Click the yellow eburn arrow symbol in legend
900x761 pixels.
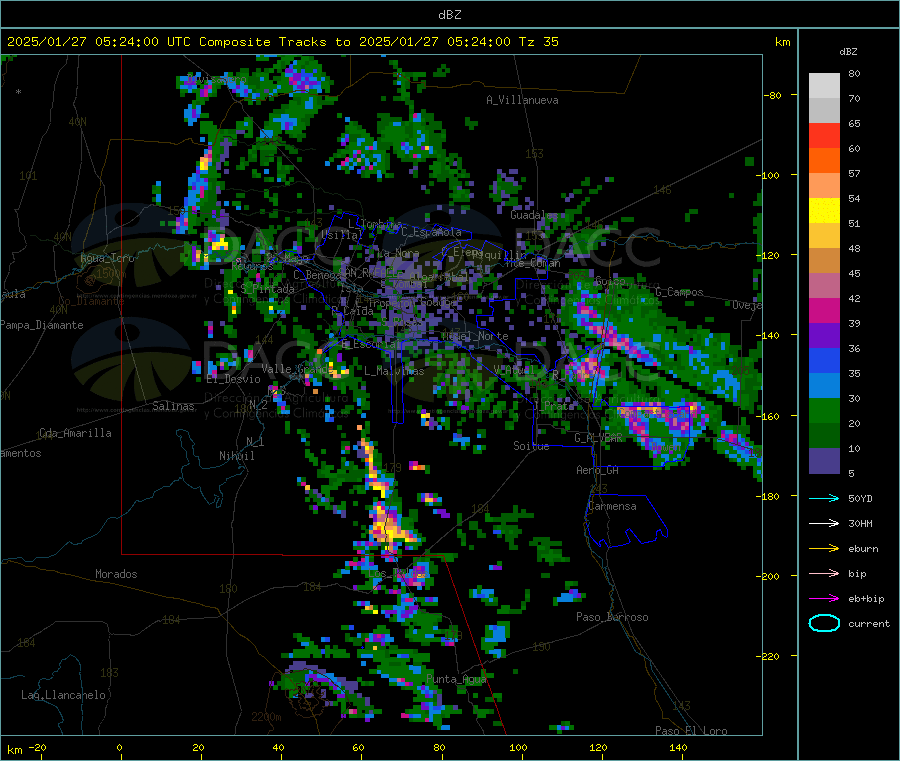pyautogui.click(x=824, y=548)
